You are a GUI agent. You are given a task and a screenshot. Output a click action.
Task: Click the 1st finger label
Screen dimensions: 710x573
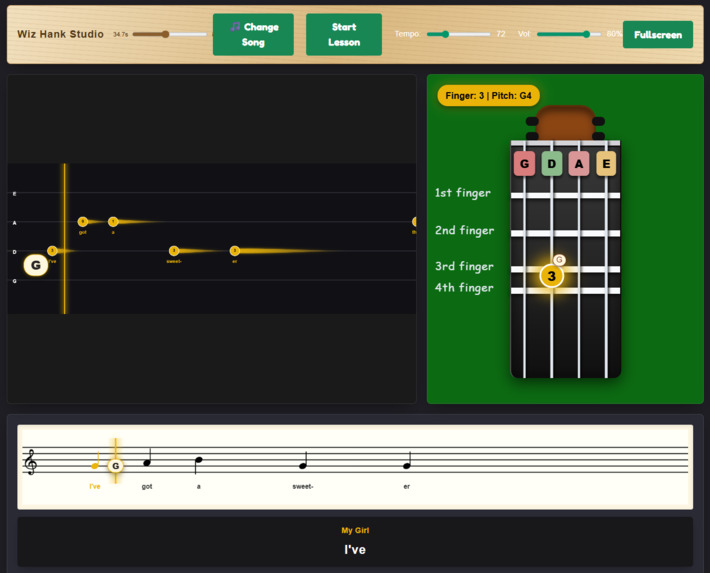pyautogui.click(x=462, y=193)
